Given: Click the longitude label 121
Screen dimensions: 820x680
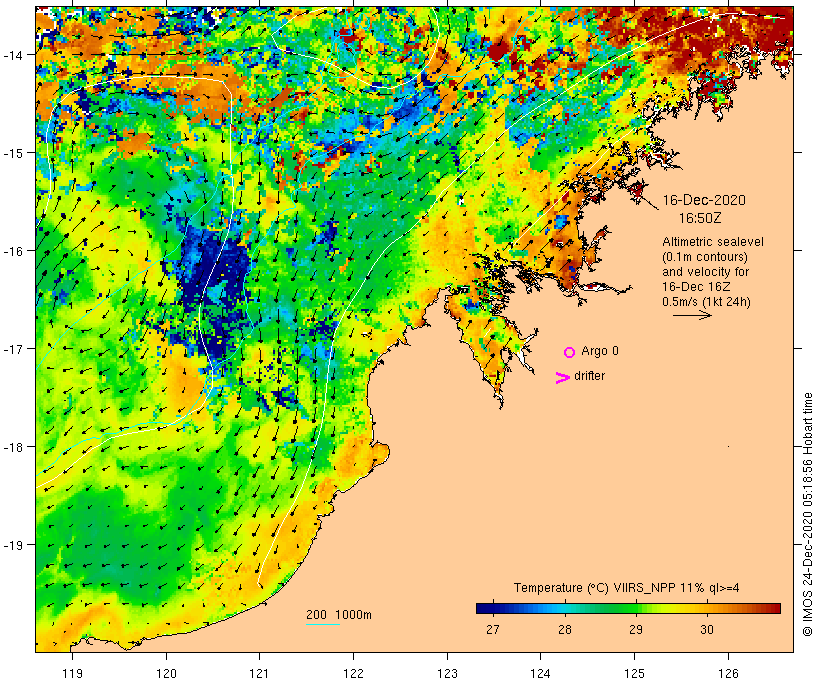Looking at the screenshot, I should tap(260, 673).
